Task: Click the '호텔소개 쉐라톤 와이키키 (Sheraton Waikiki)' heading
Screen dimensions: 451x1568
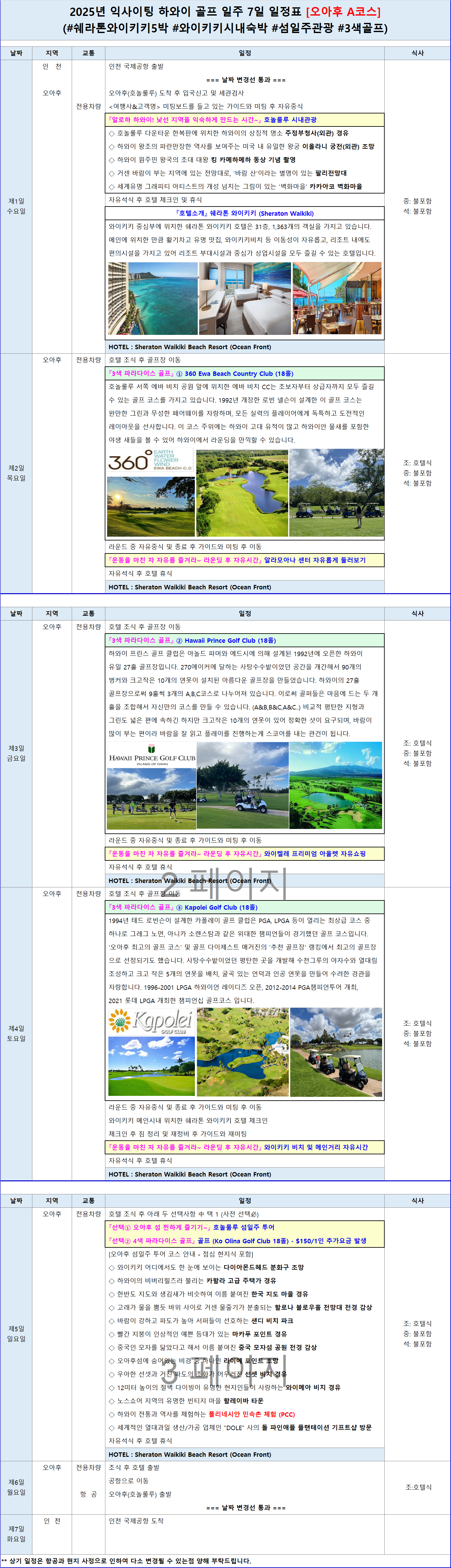Action: pyautogui.click(x=245, y=214)
